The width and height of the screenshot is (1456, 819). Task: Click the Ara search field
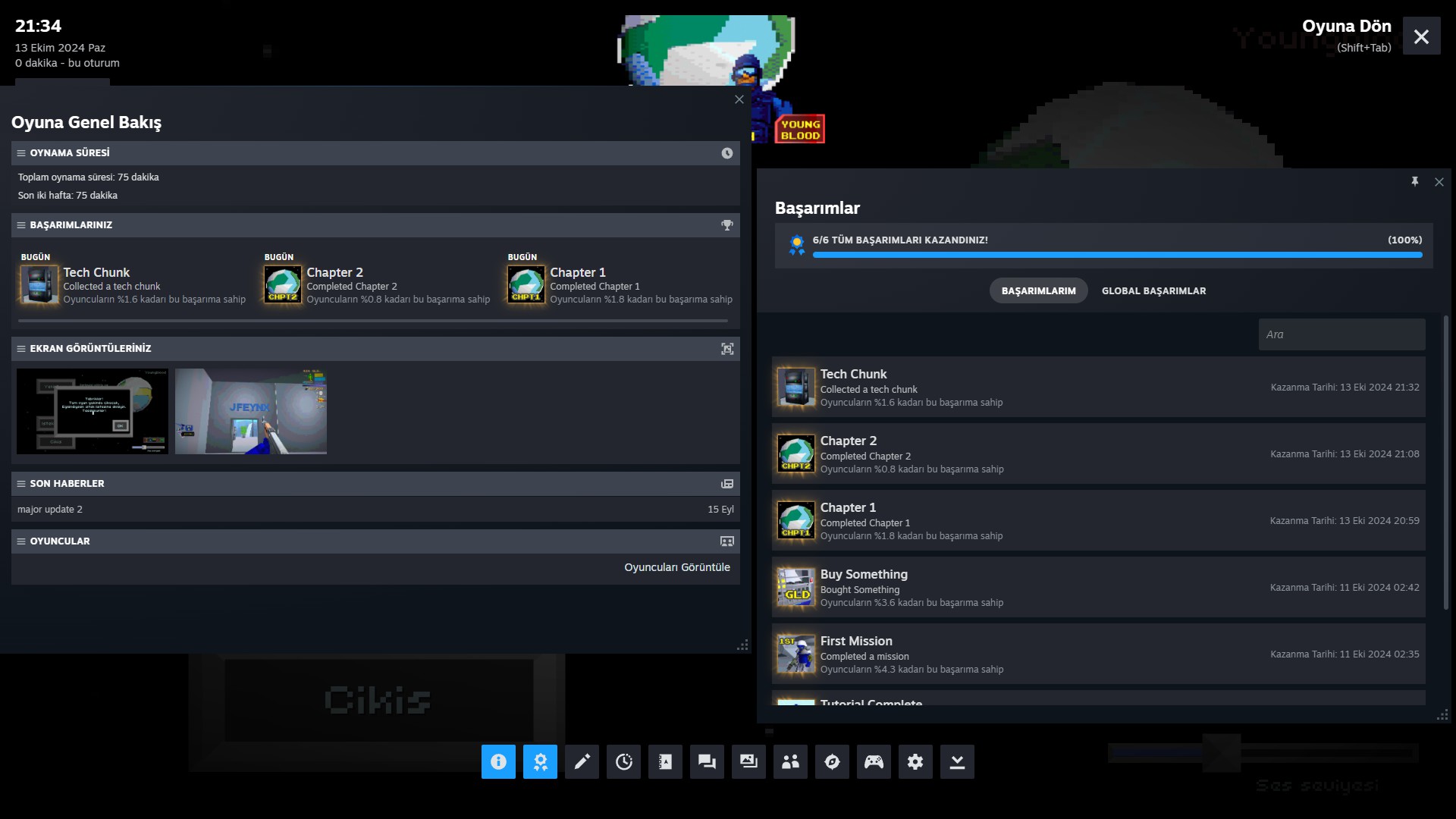[1341, 334]
